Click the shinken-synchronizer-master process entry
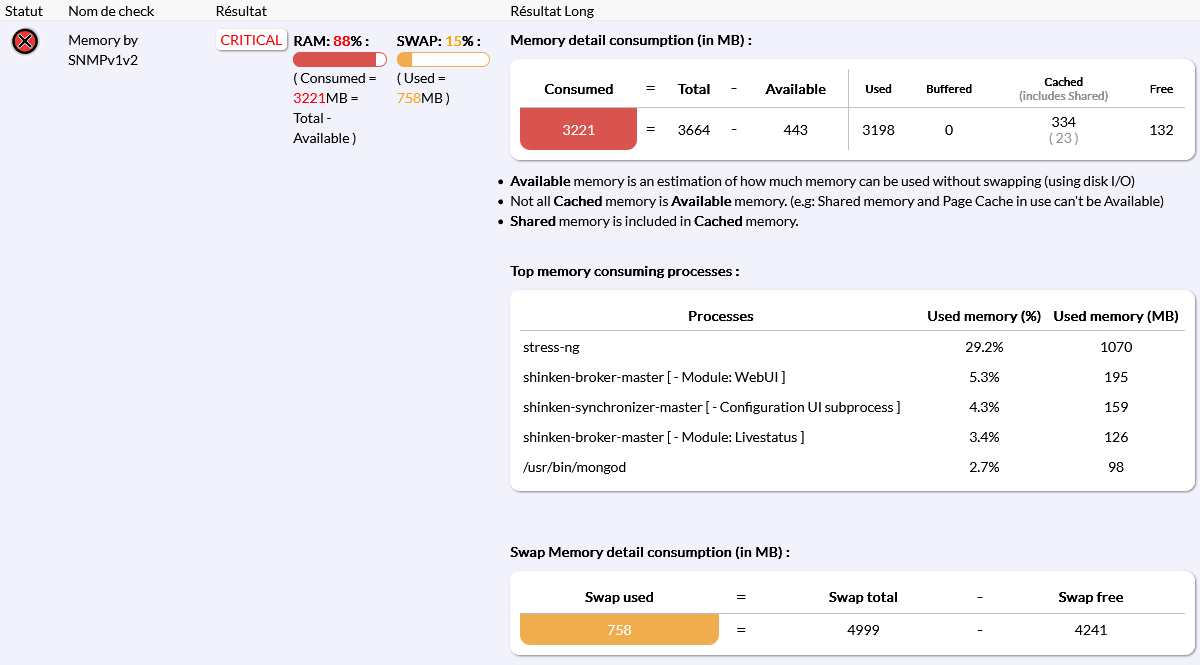 [711, 407]
